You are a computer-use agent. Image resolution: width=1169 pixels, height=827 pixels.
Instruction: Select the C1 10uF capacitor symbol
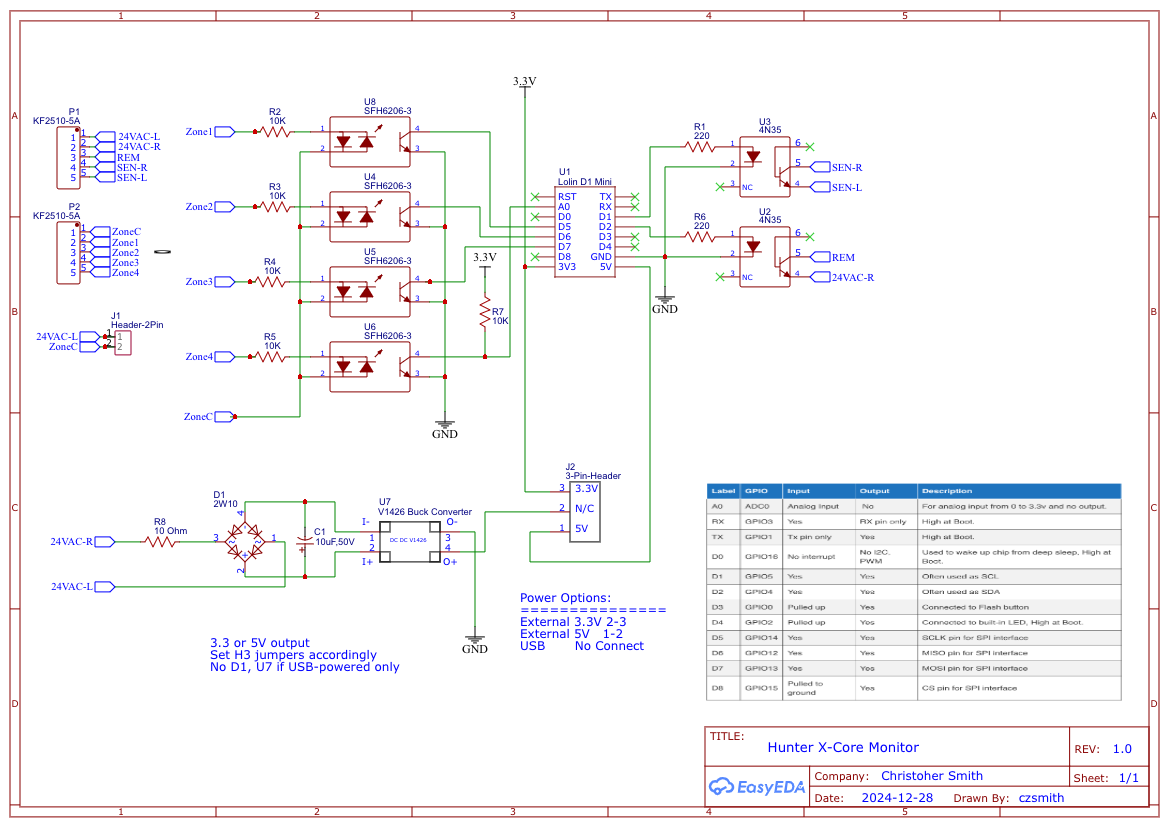pyautogui.click(x=304, y=541)
